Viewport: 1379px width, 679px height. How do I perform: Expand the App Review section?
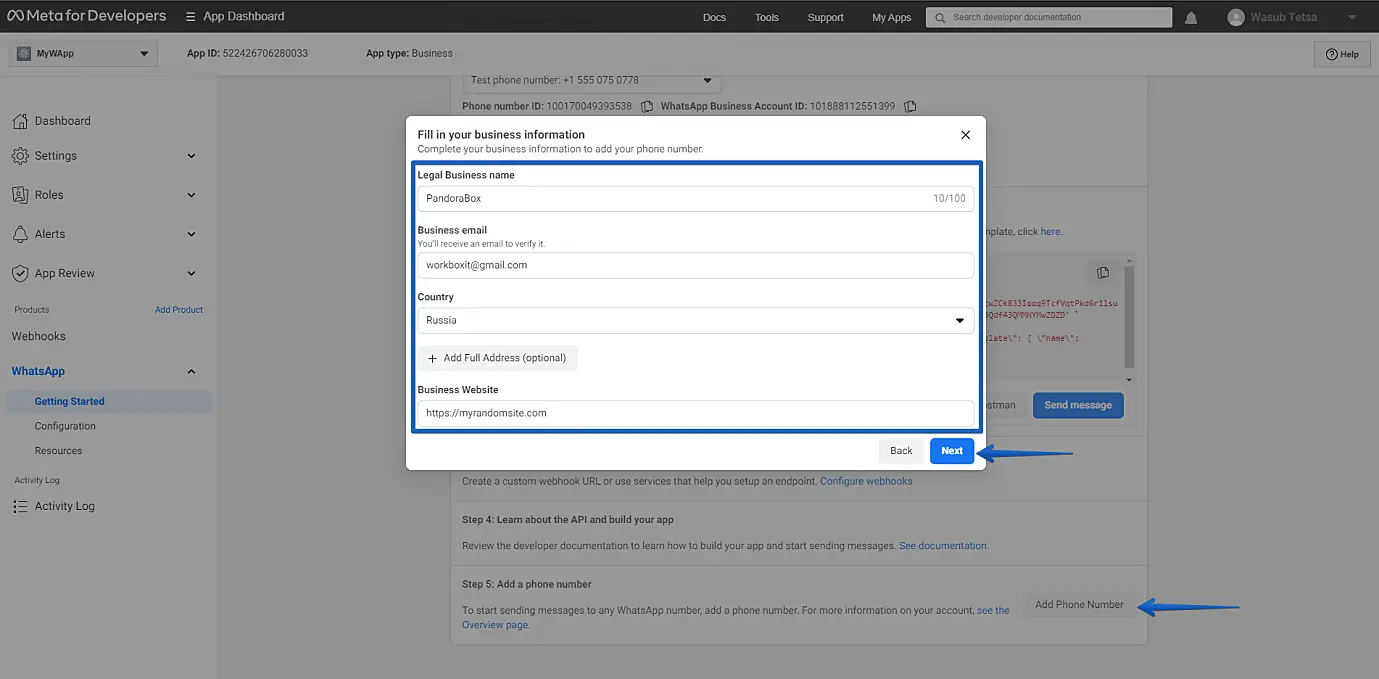click(191, 274)
